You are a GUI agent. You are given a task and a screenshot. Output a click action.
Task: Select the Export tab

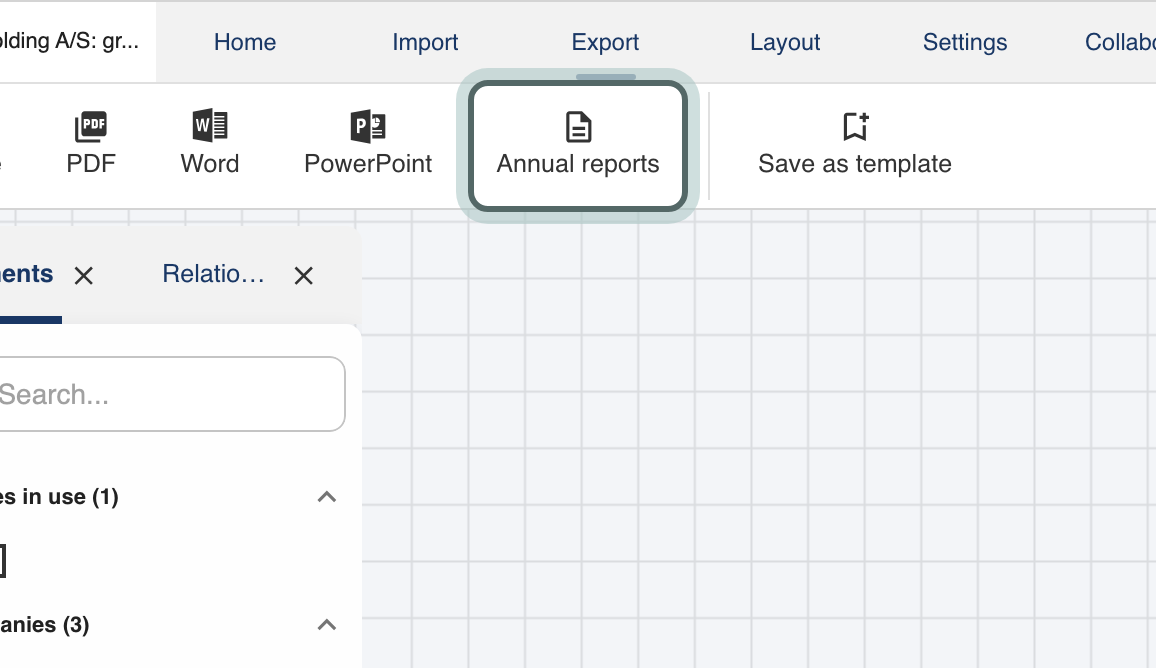(605, 42)
